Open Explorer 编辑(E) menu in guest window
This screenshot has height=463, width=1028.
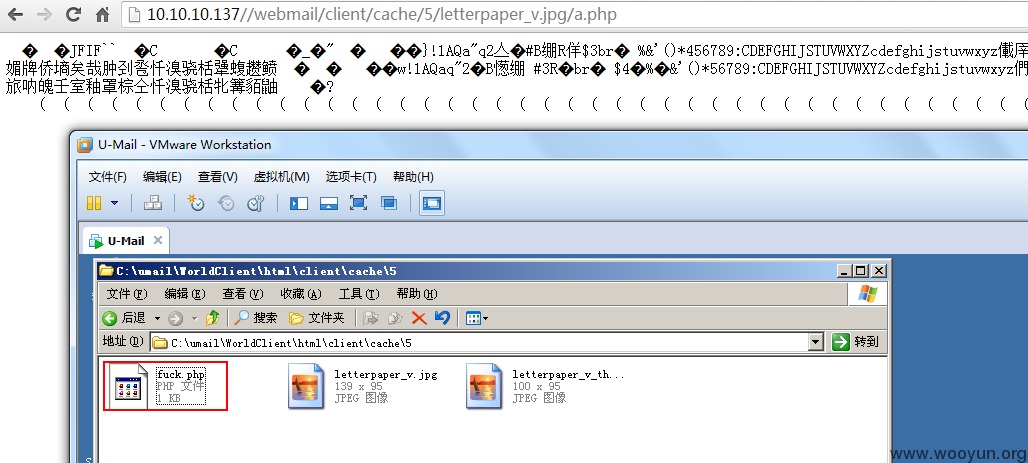185,293
